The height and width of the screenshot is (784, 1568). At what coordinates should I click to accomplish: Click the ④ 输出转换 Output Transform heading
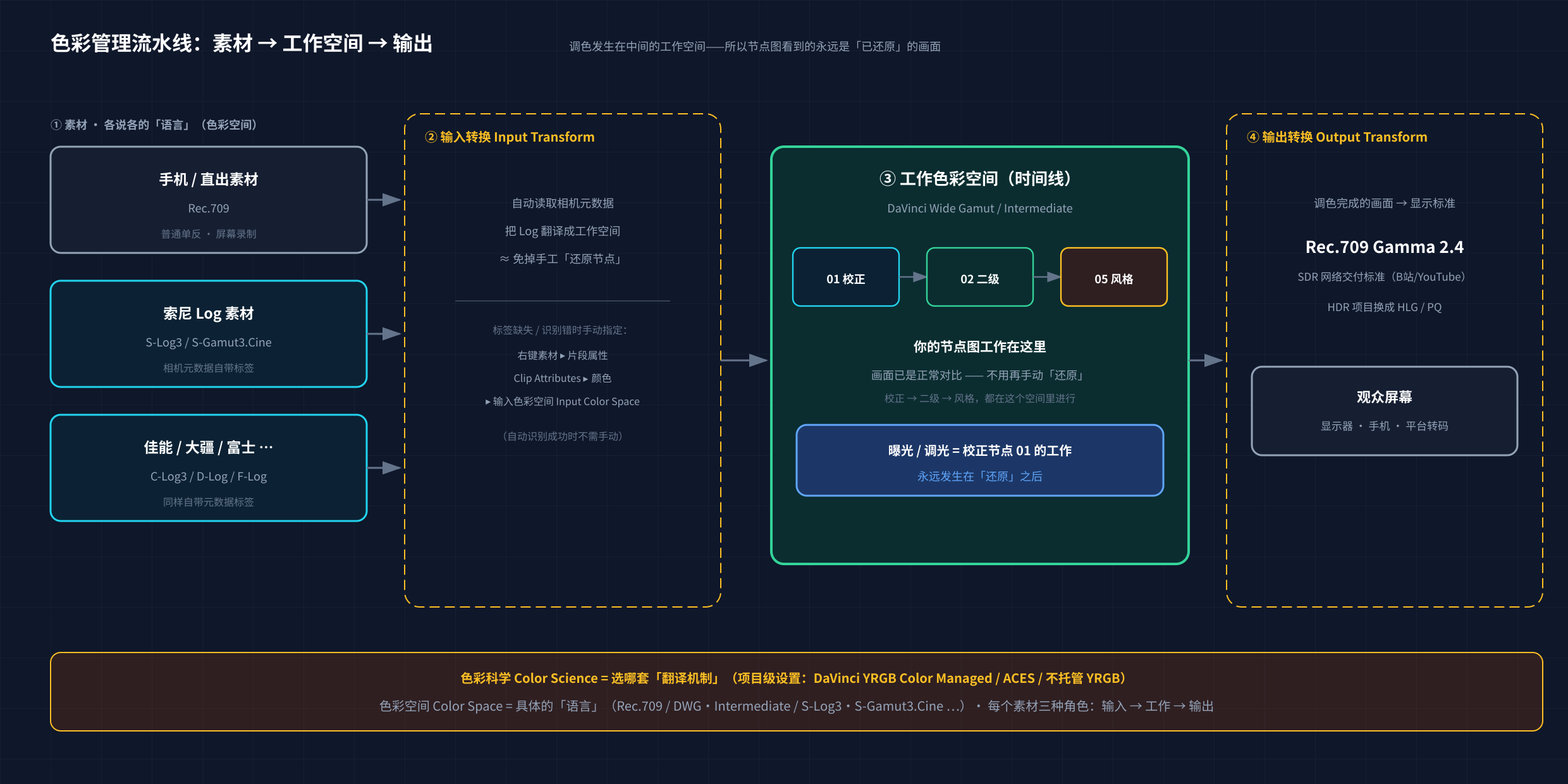pyautogui.click(x=1337, y=137)
